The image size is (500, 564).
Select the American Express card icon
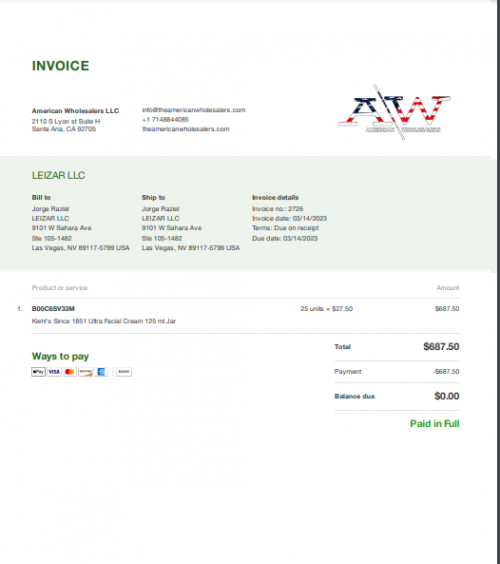tap(101, 372)
